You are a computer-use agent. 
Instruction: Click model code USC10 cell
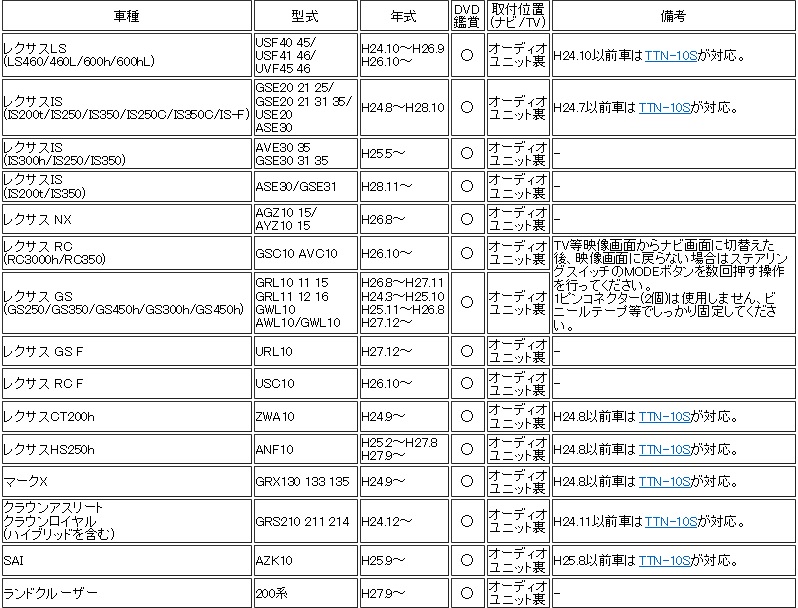tap(306, 383)
